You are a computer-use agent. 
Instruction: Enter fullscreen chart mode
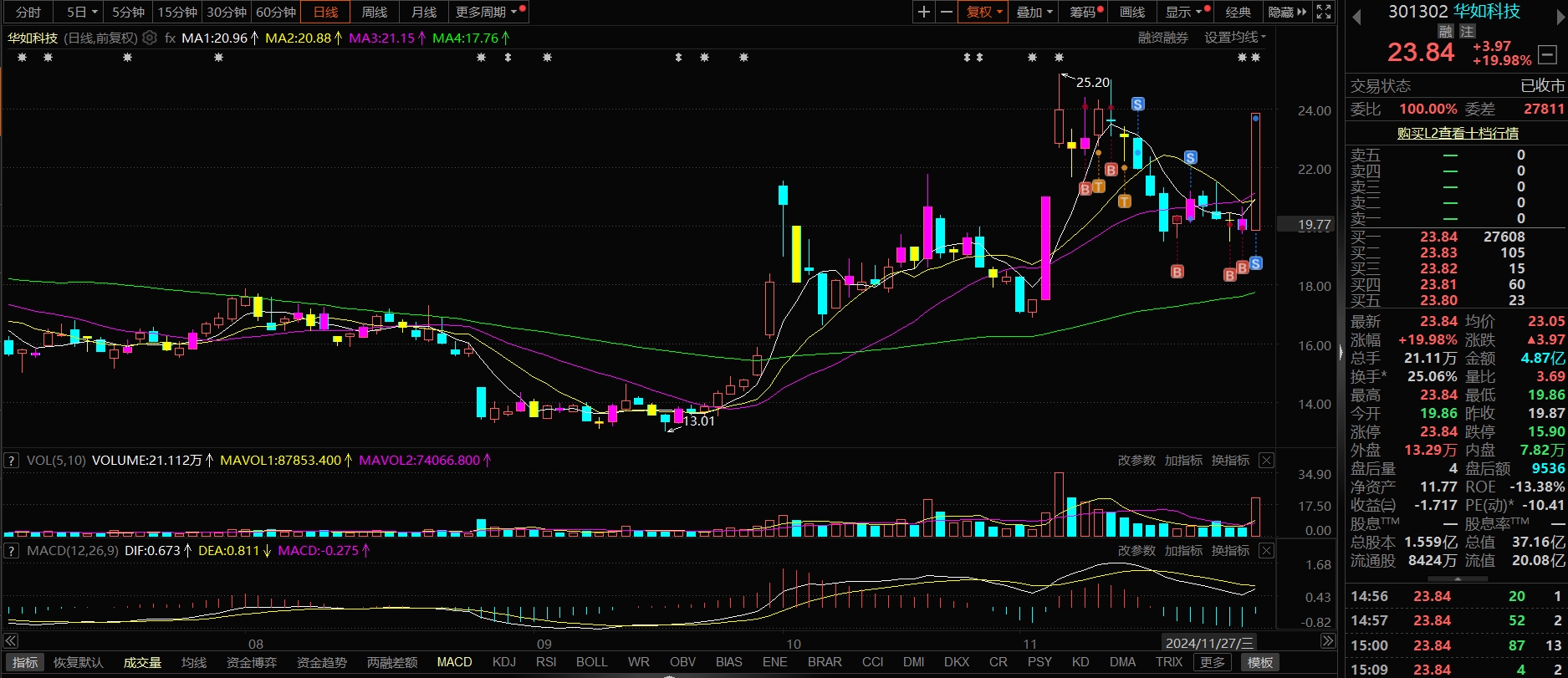1324,12
